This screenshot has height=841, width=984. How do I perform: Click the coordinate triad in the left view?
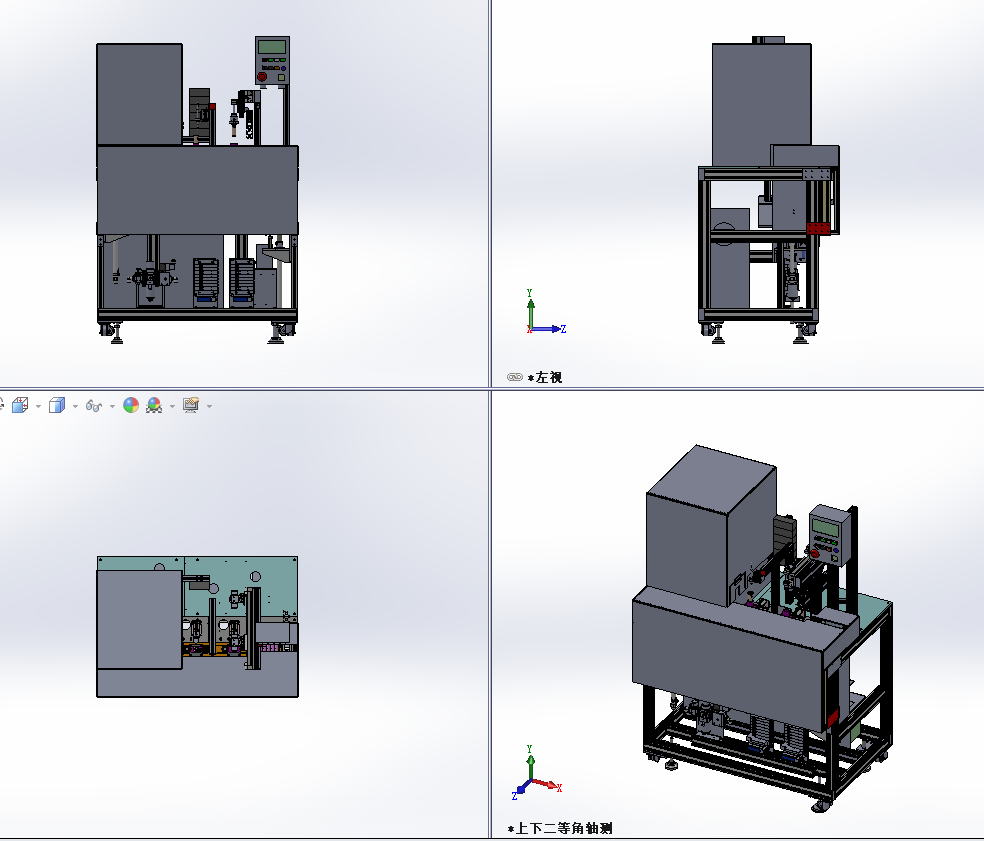(x=546, y=312)
